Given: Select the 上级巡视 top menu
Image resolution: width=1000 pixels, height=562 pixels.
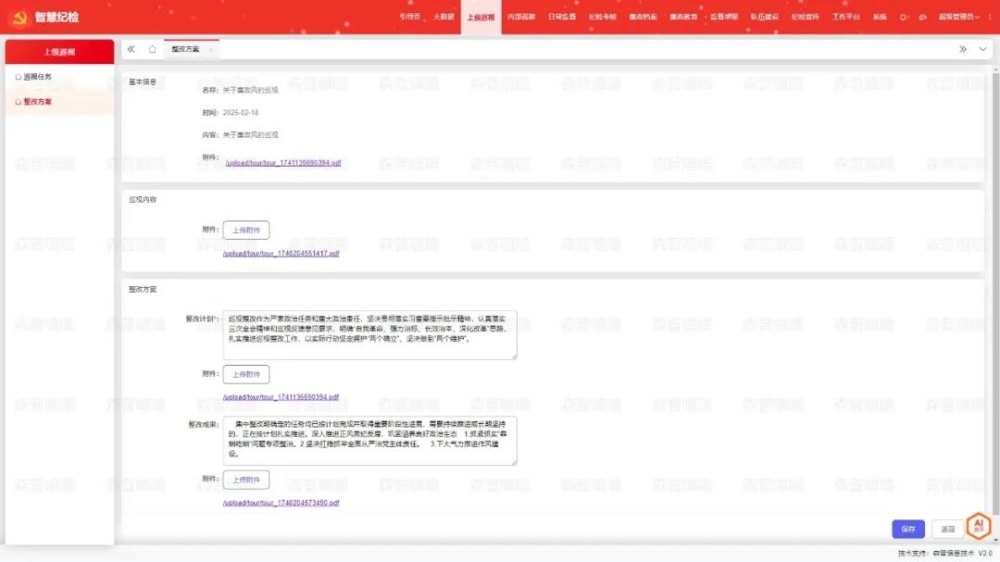Looking at the screenshot, I should tap(481, 17).
